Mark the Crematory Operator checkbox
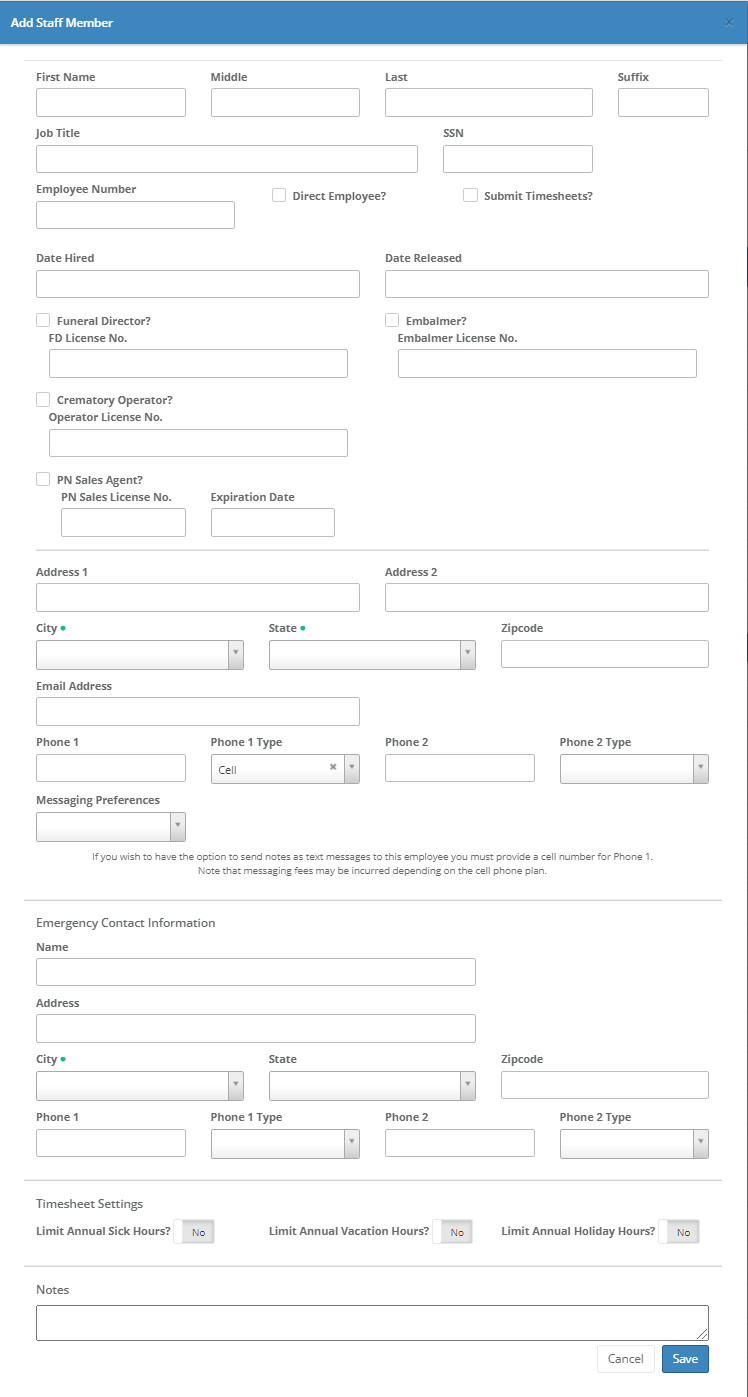The width and height of the screenshot is (748, 1397). tap(43, 400)
